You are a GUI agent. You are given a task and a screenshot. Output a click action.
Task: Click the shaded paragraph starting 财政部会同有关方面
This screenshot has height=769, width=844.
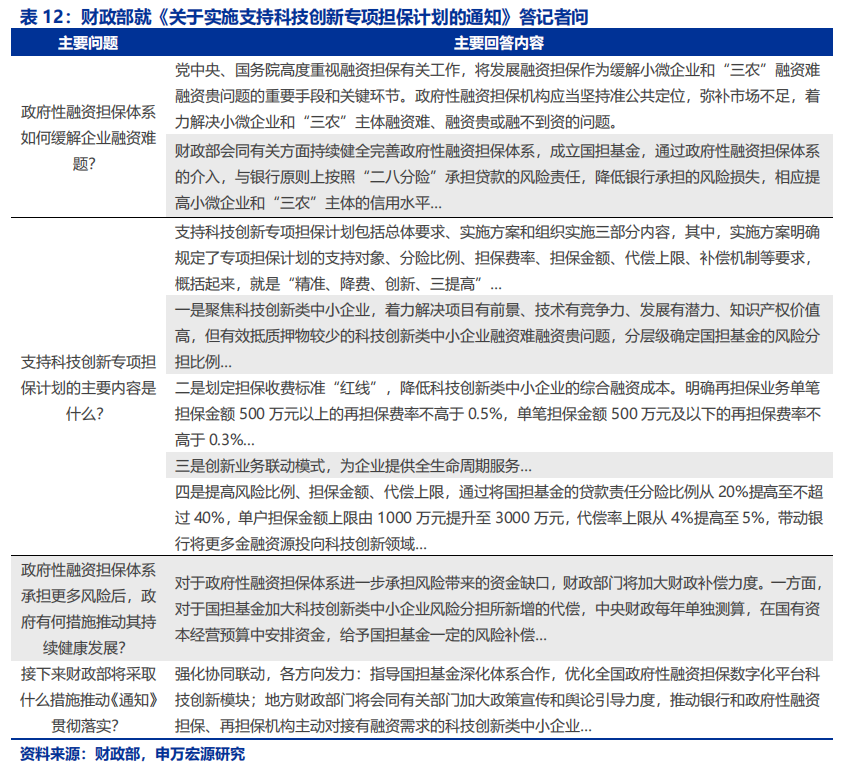coord(497,177)
